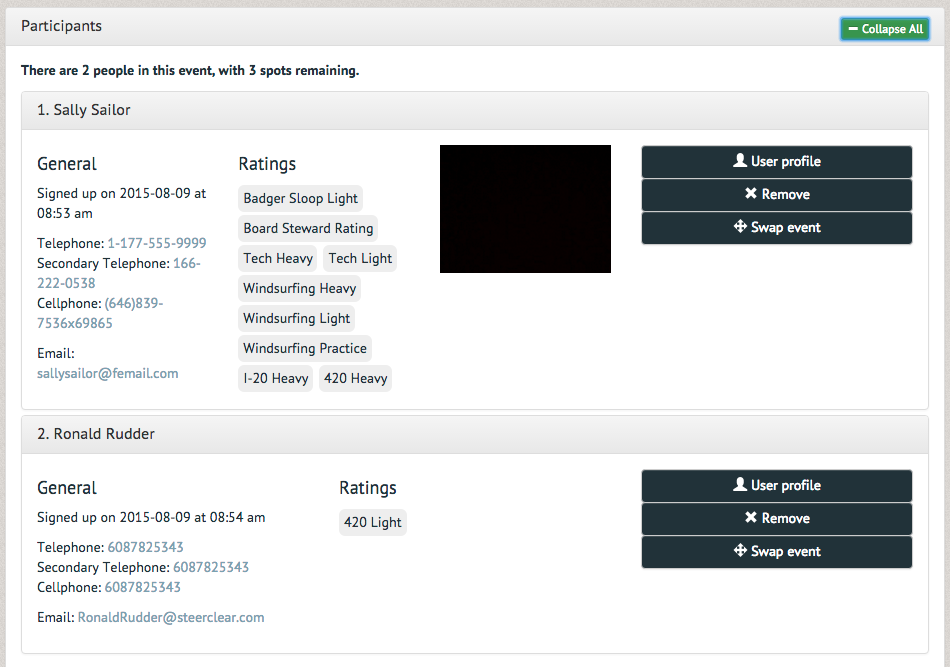Click Ronald's Cellphone number link
The height and width of the screenshot is (667, 950).
[142, 587]
